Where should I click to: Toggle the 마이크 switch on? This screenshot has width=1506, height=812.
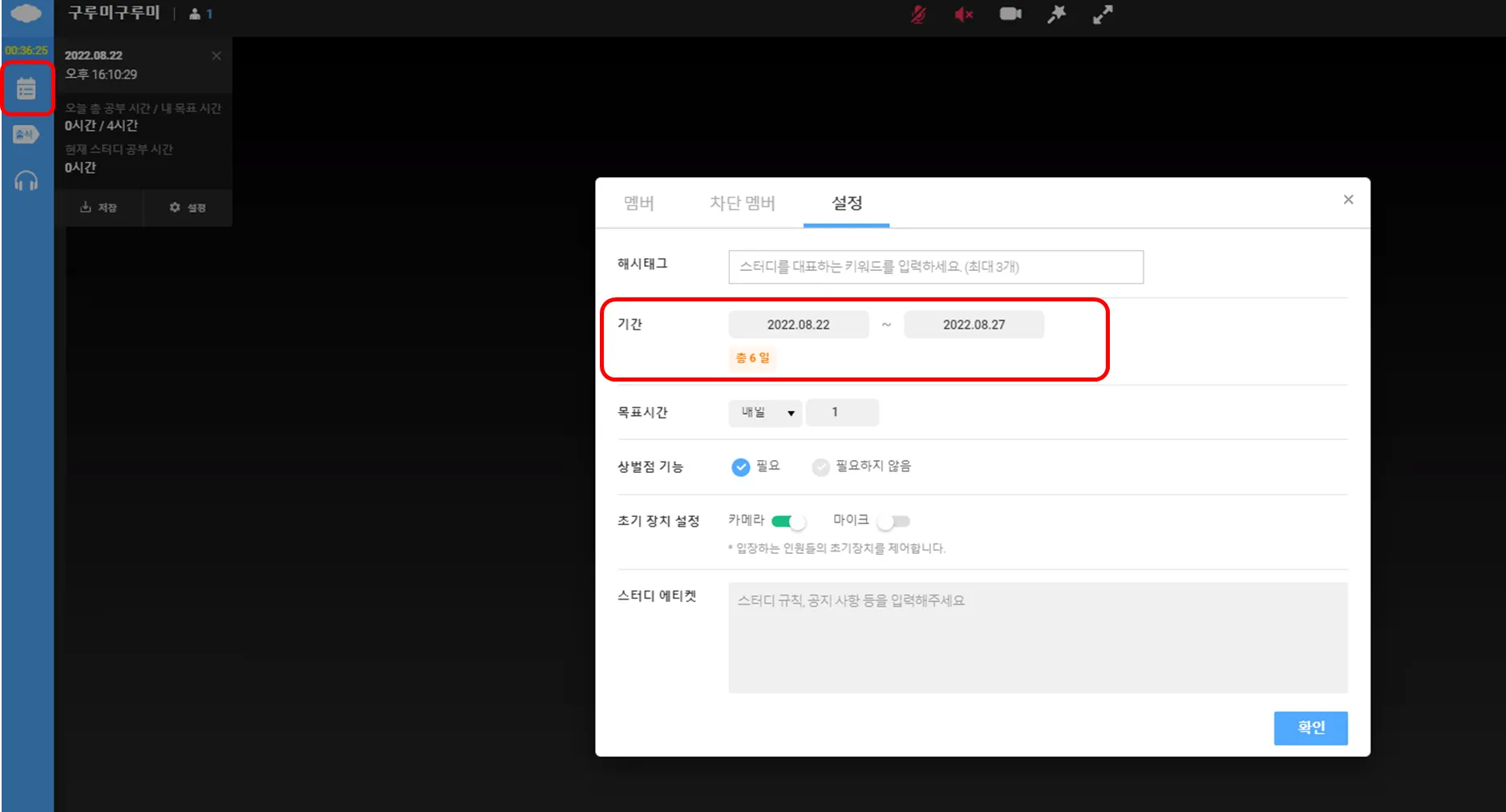click(893, 522)
